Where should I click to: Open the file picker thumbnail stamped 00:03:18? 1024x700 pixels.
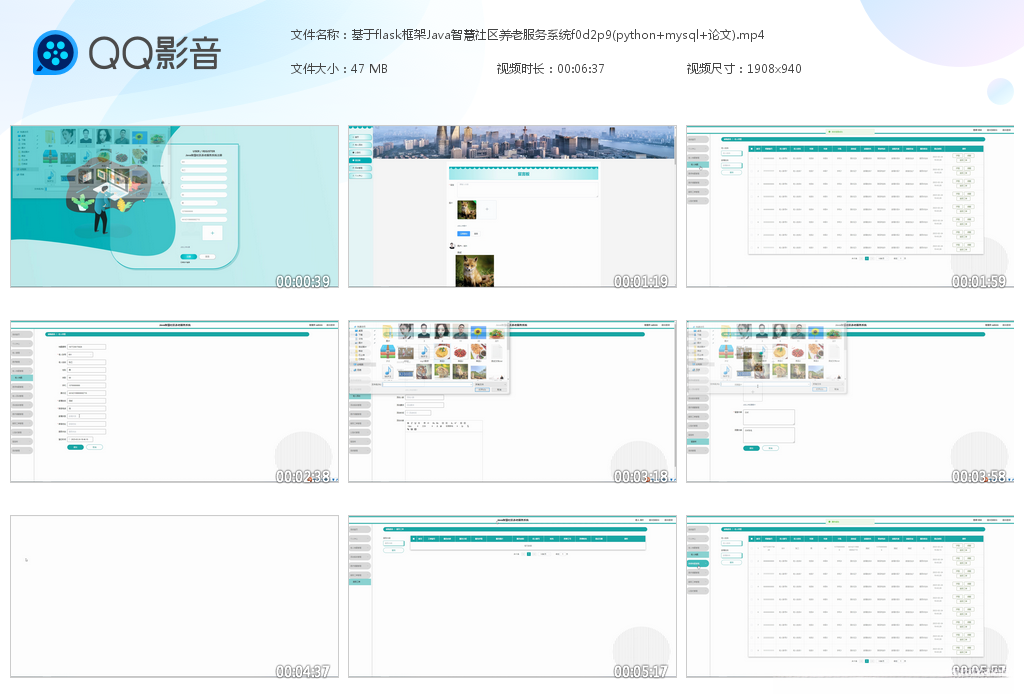(x=512, y=402)
